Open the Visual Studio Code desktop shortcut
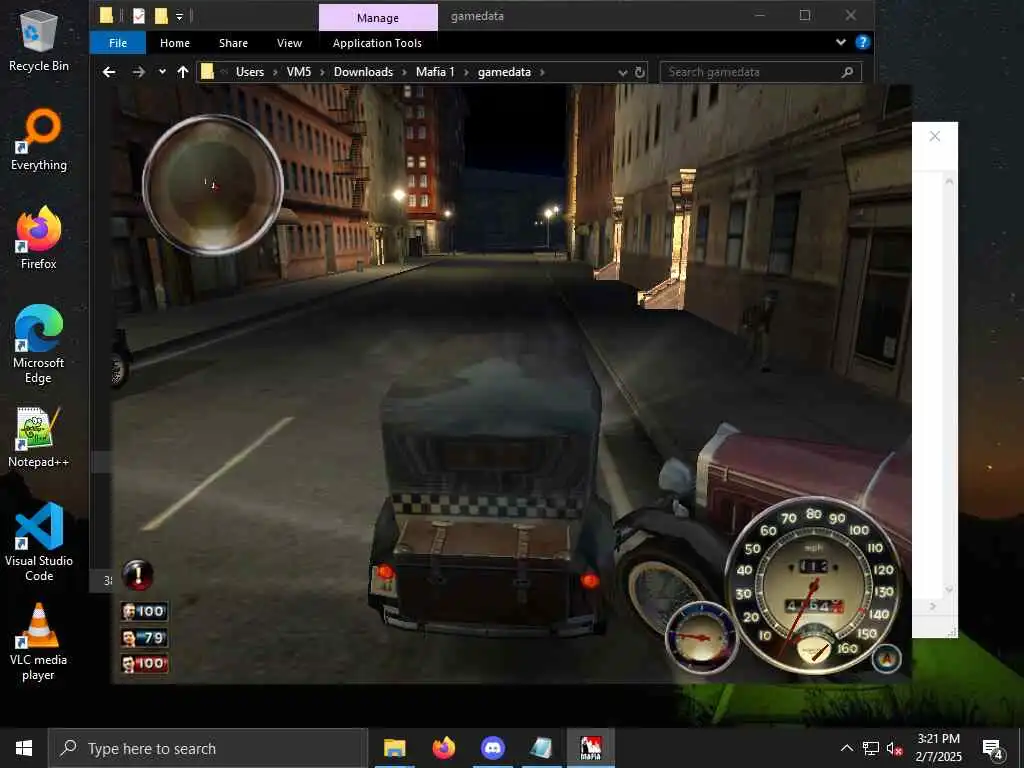The width and height of the screenshot is (1024, 768). pyautogui.click(x=39, y=542)
